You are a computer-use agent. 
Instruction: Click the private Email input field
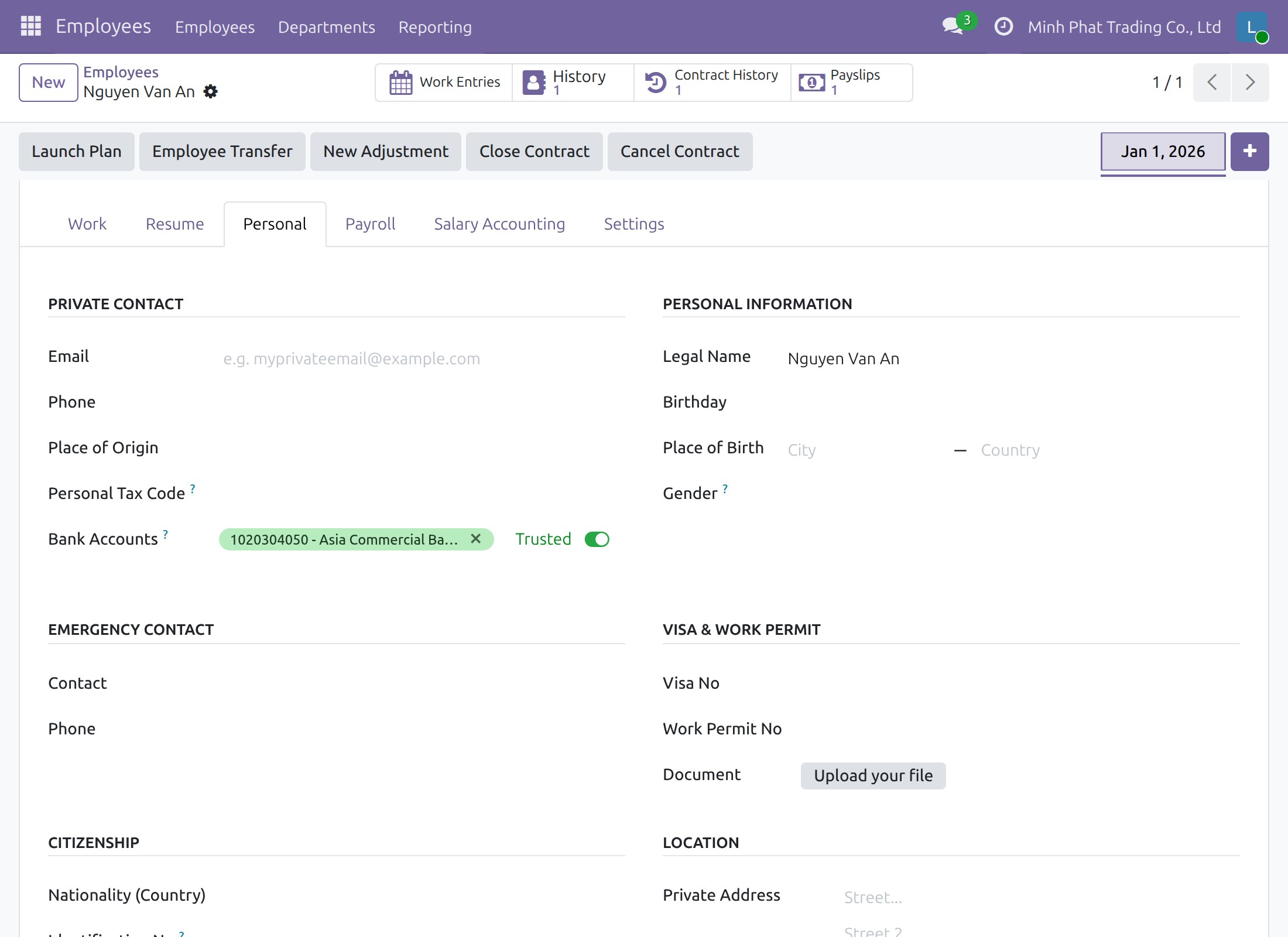423,358
